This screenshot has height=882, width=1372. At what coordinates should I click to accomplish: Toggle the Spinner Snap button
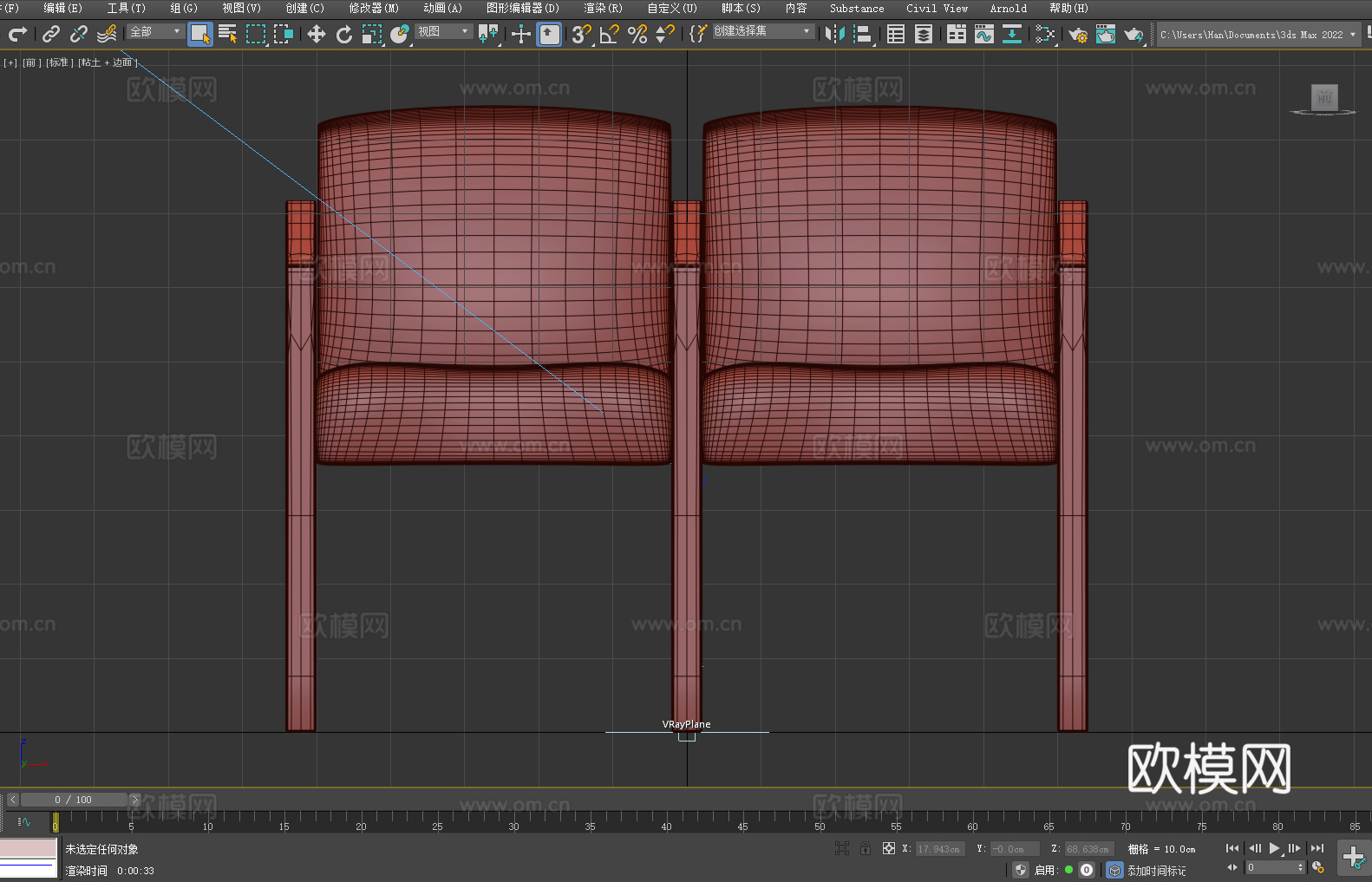(x=665, y=34)
